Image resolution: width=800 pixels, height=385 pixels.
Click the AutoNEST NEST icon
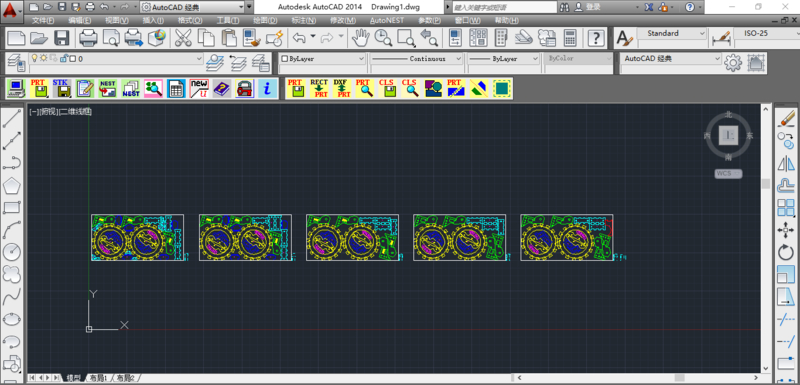[131, 88]
